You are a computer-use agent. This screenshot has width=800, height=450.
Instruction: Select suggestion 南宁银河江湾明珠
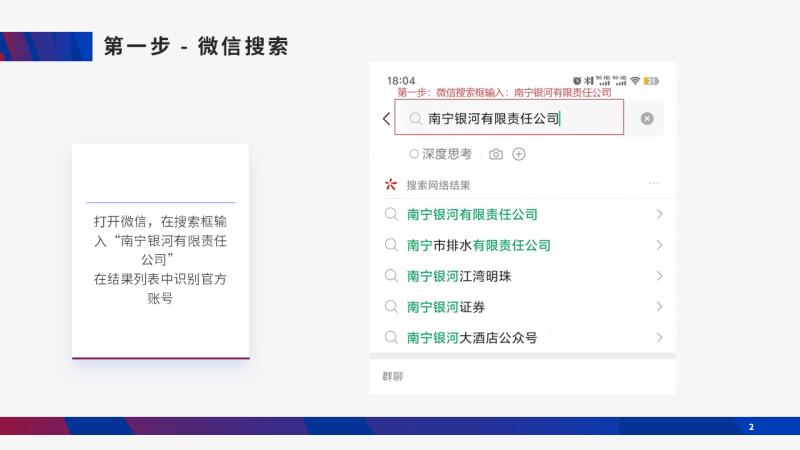pos(523,276)
